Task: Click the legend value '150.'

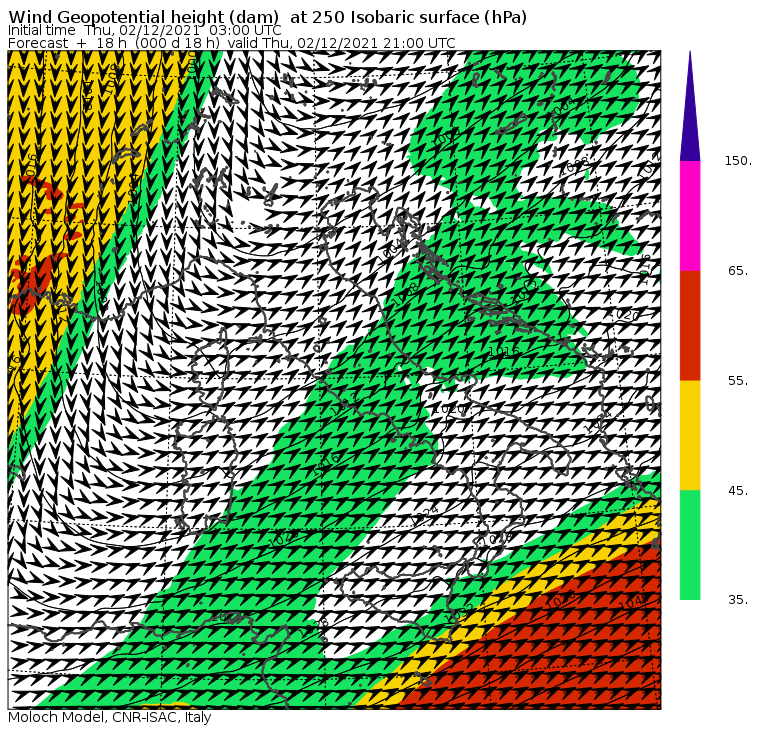Action: coord(738,160)
